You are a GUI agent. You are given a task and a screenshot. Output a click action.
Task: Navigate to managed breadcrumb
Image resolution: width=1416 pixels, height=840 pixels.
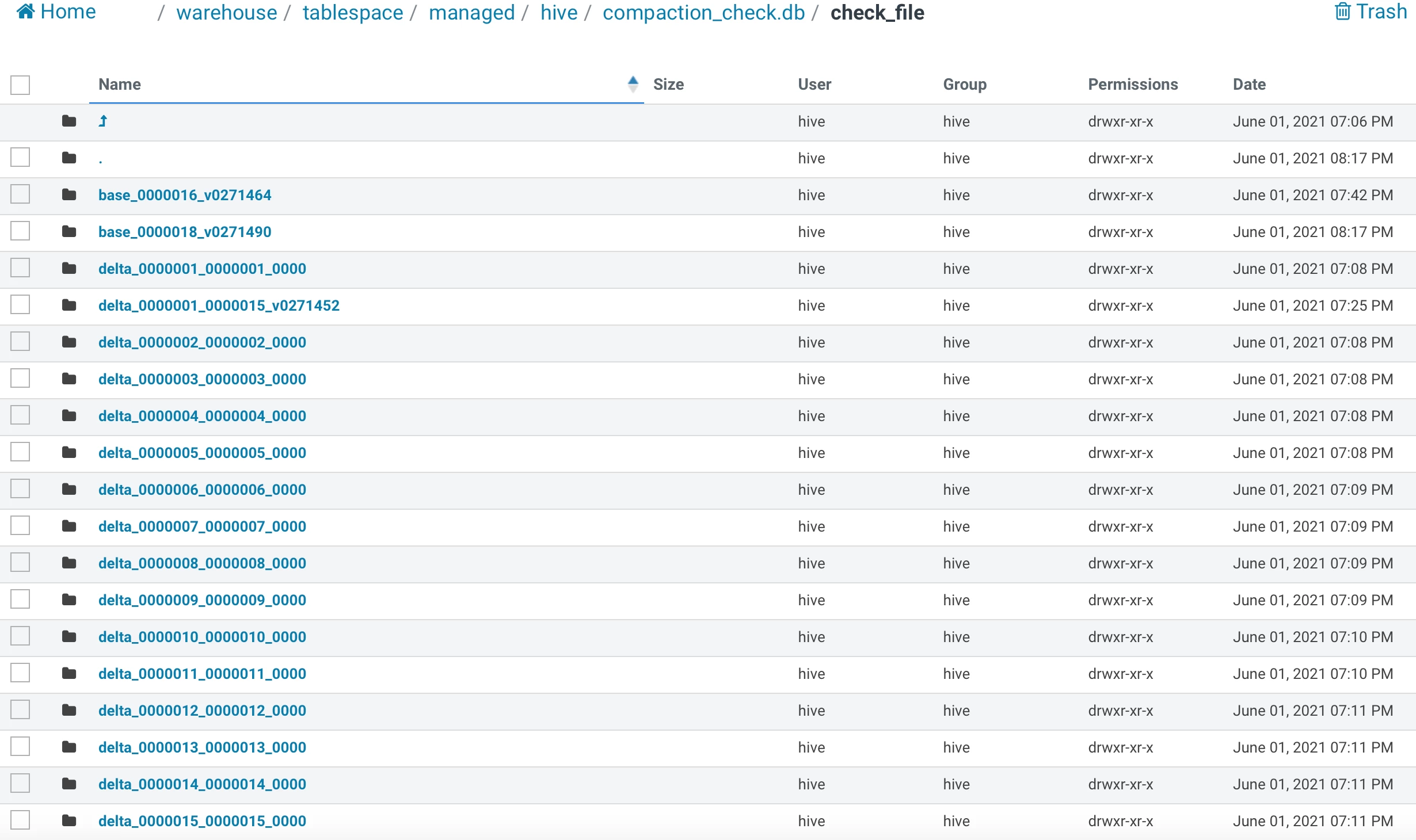(x=471, y=12)
